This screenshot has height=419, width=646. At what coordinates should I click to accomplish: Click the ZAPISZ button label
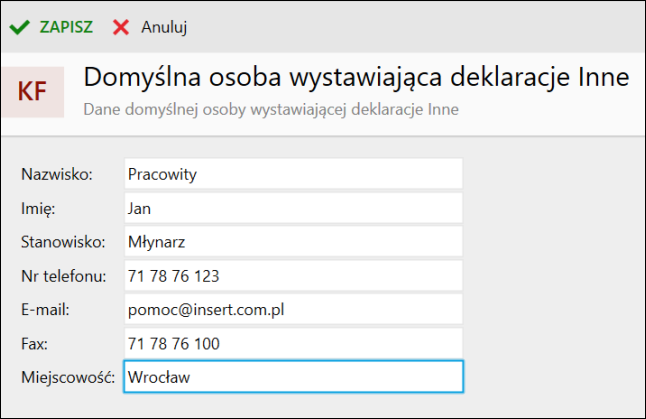point(66,27)
